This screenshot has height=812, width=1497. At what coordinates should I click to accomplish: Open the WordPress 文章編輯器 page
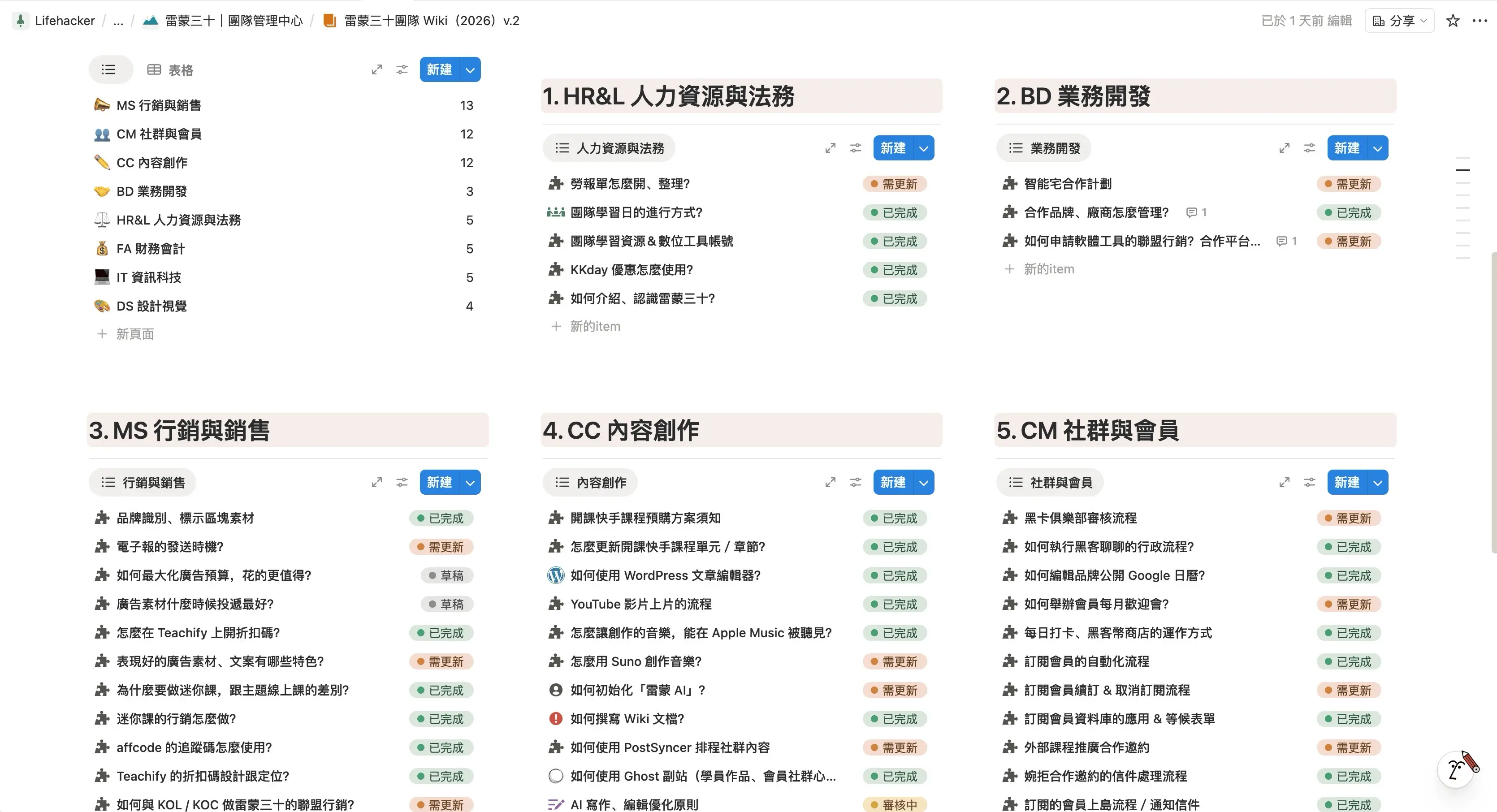665,575
